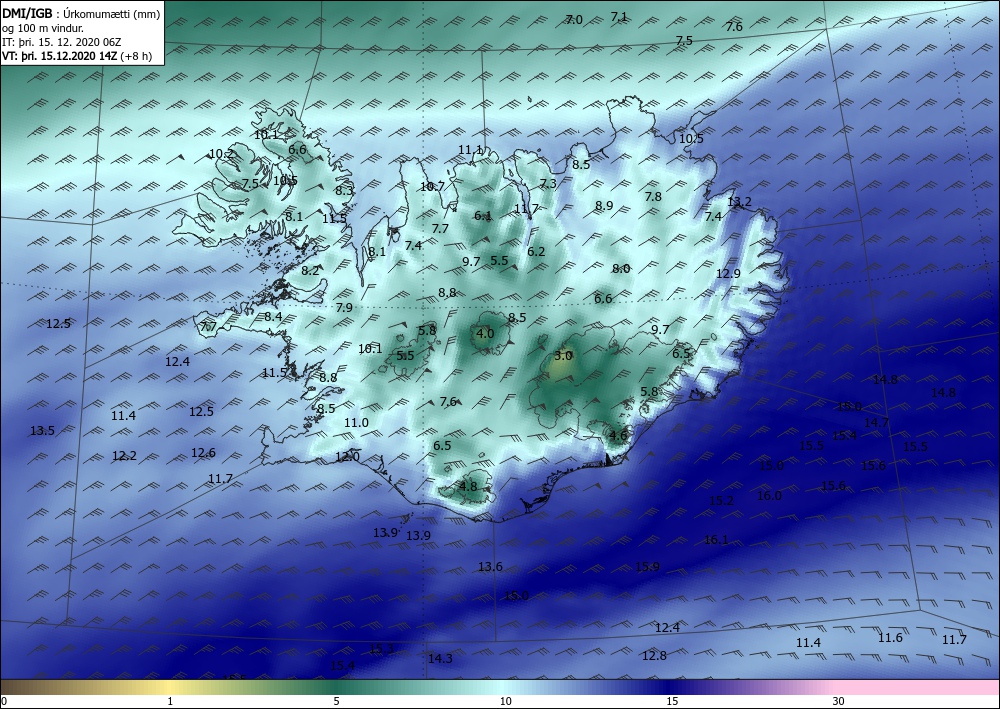
Task: Click the 30 label on the color scale
Action: (x=839, y=702)
